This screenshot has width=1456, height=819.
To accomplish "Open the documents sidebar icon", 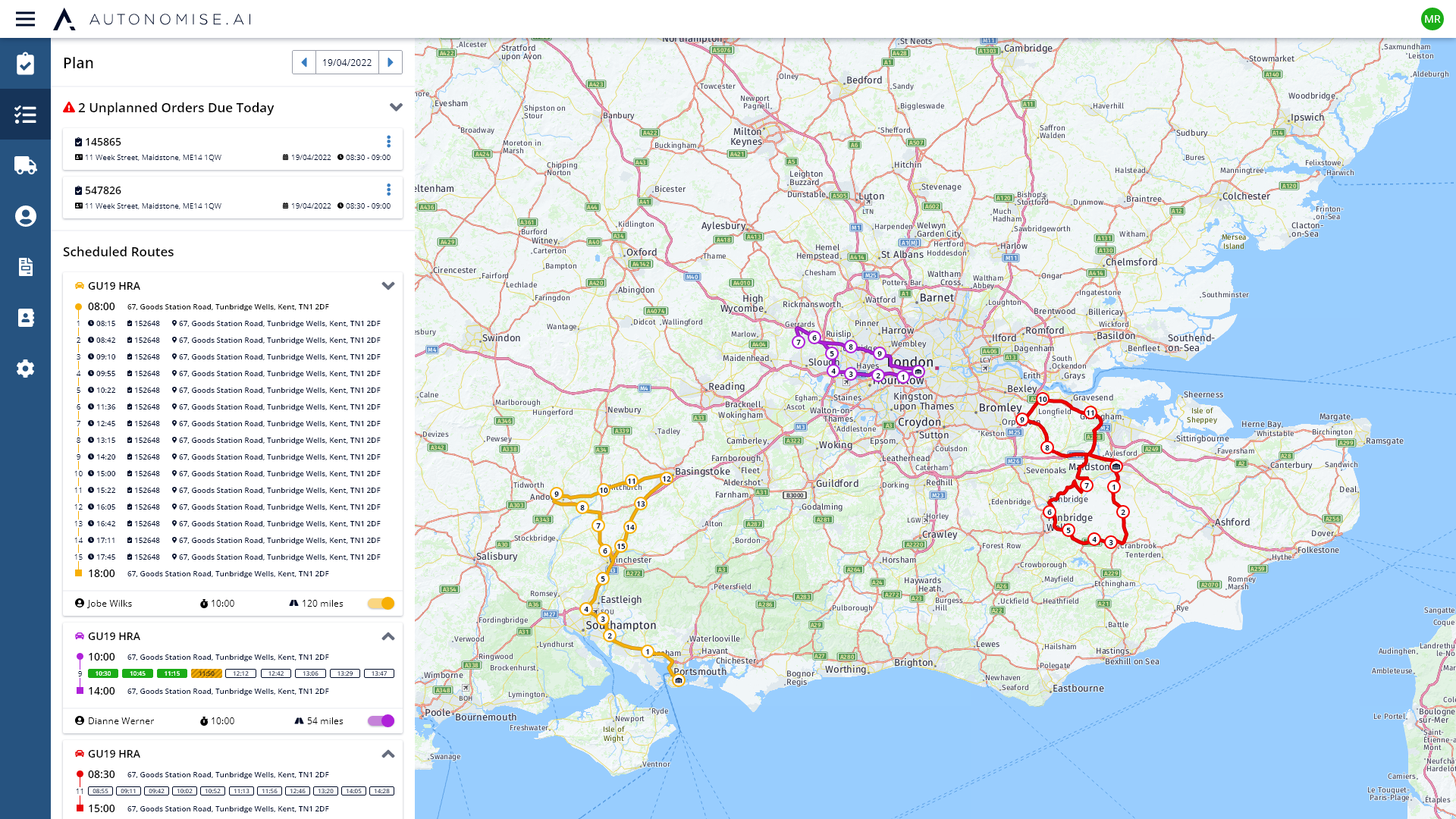I will click(x=25, y=267).
